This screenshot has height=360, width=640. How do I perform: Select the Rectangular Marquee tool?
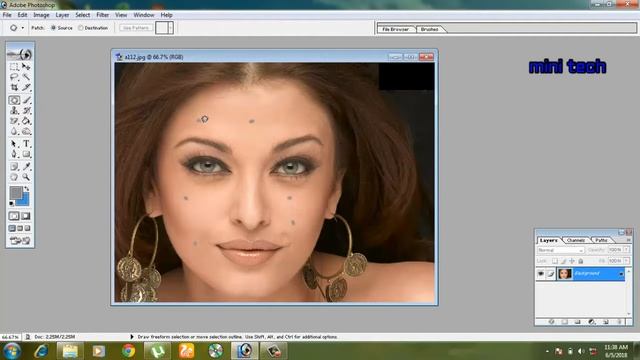14,67
